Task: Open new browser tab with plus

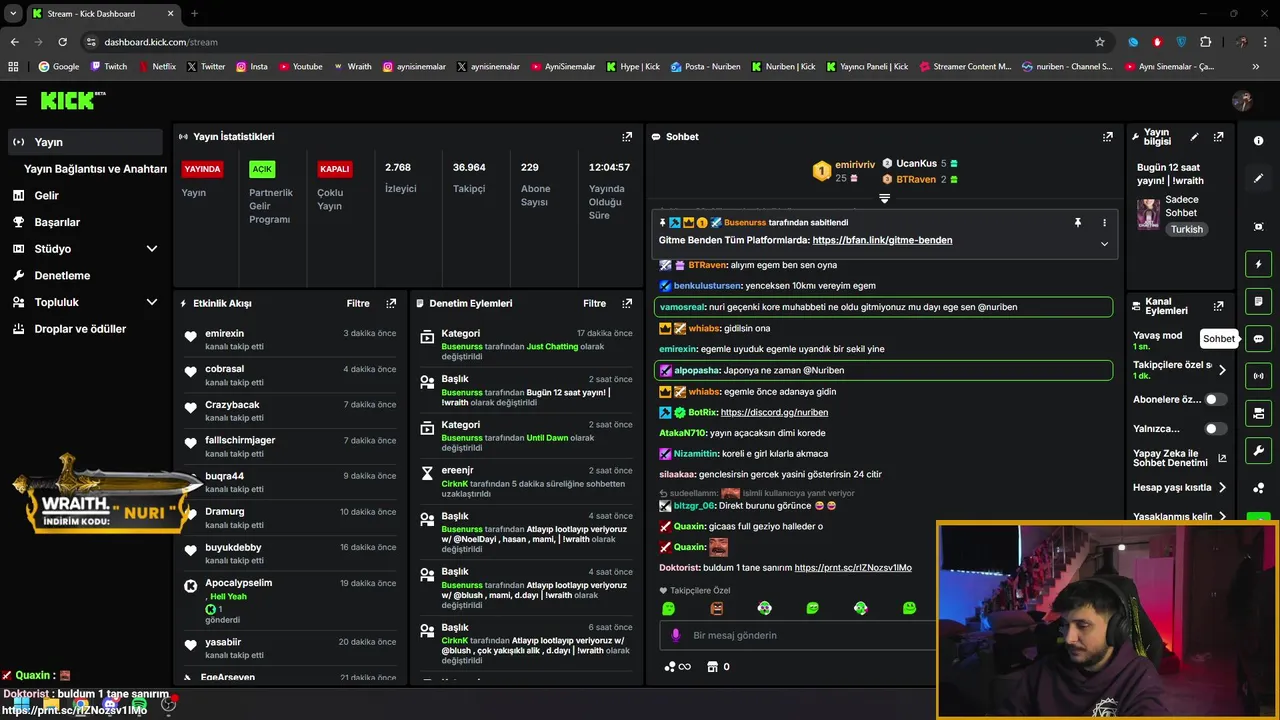Action: point(194,14)
